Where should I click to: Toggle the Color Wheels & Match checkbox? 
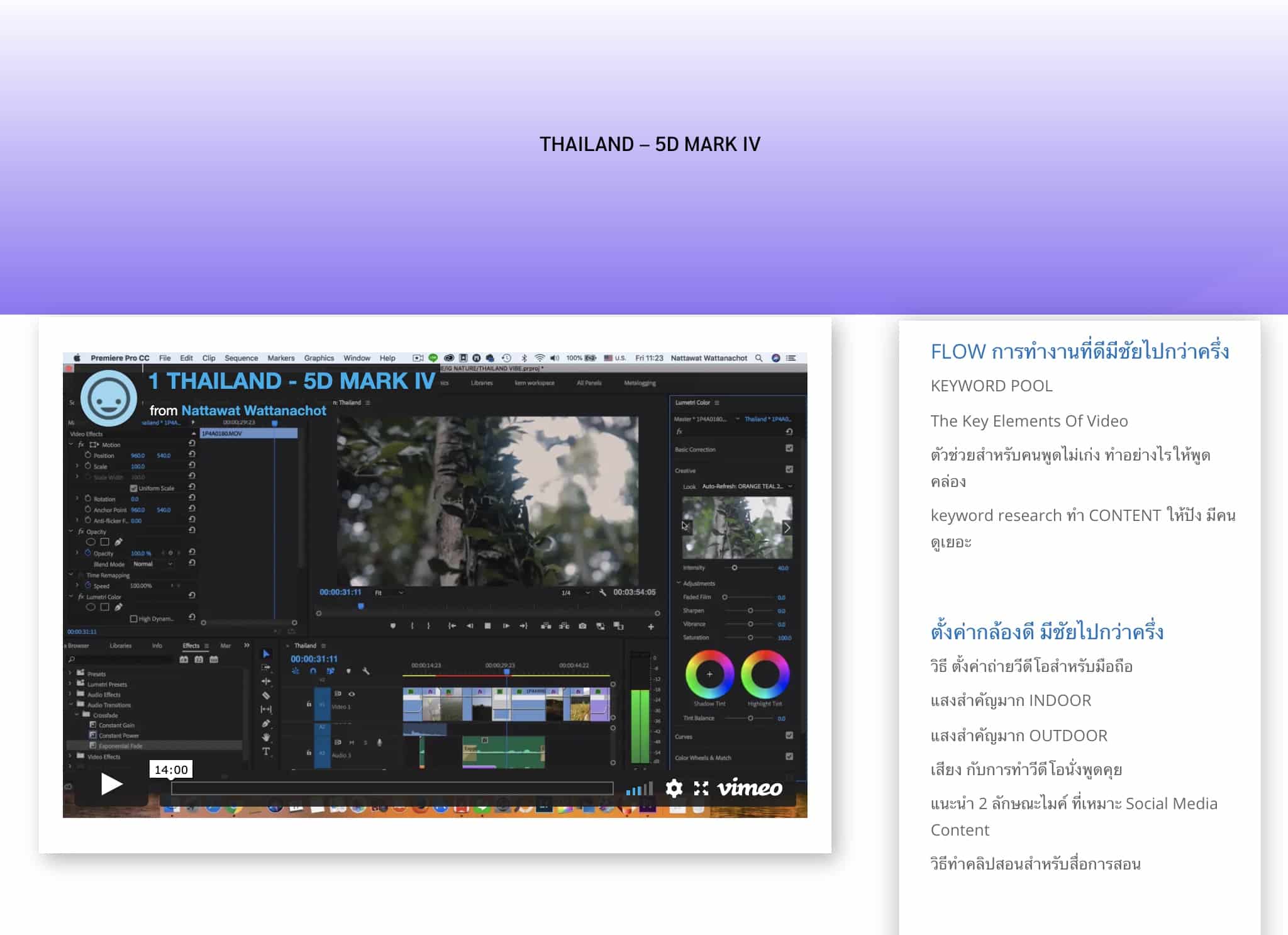tap(789, 757)
